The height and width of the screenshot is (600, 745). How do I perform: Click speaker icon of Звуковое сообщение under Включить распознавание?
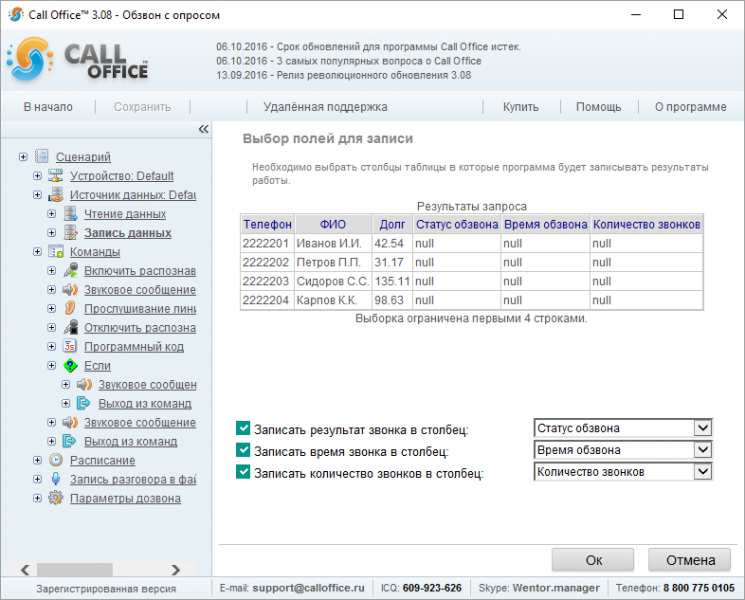(70, 289)
